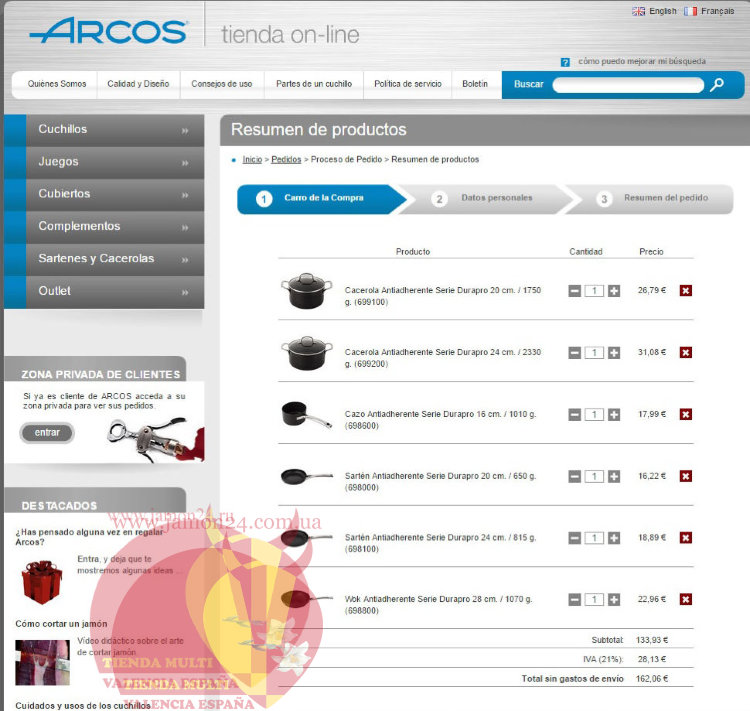The width and height of the screenshot is (750, 711).
Task: Click the Subtotal value 133,93 €
Action: [x=651, y=640]
